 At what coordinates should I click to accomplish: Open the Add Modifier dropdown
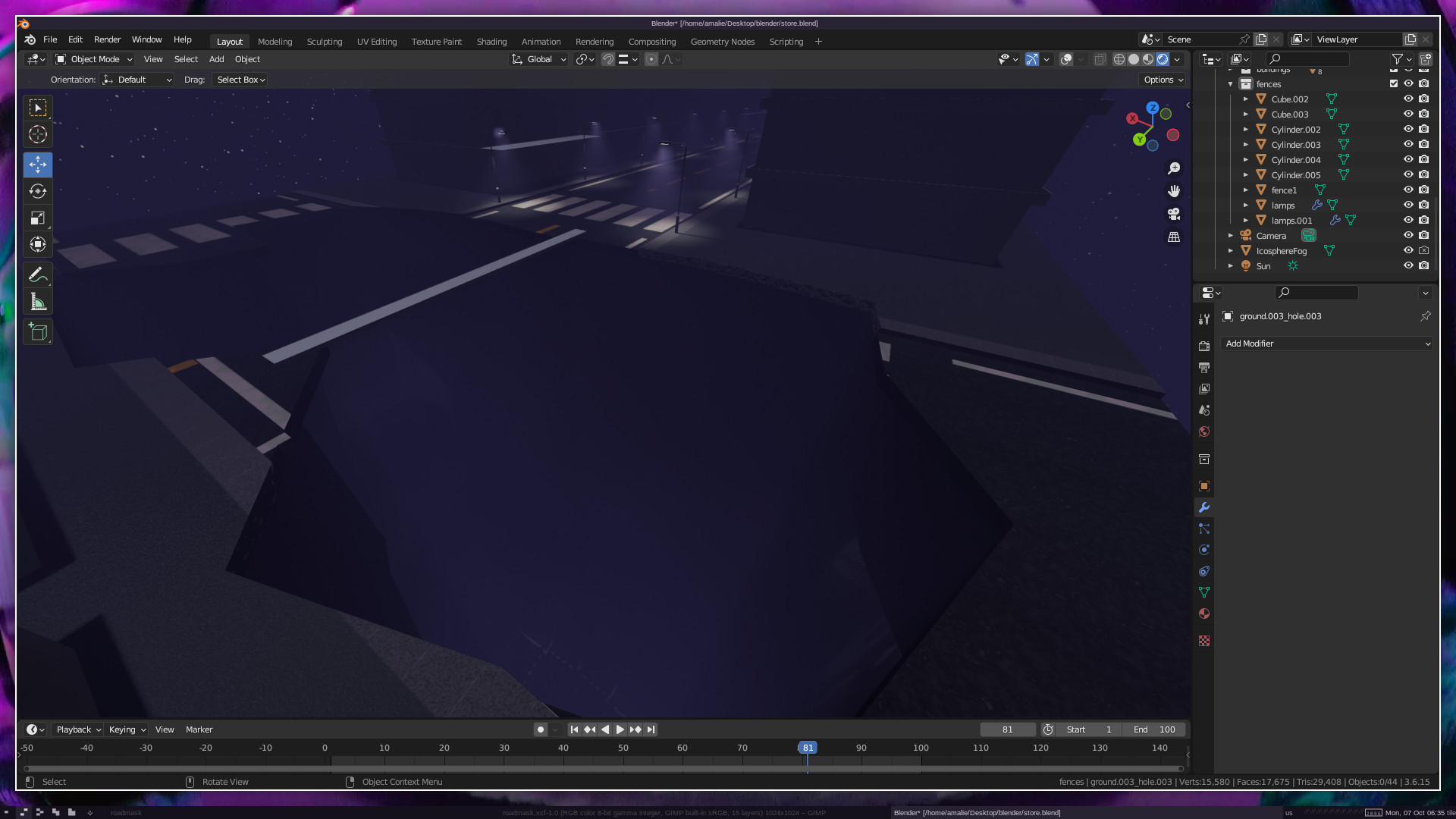point(1327,344)
